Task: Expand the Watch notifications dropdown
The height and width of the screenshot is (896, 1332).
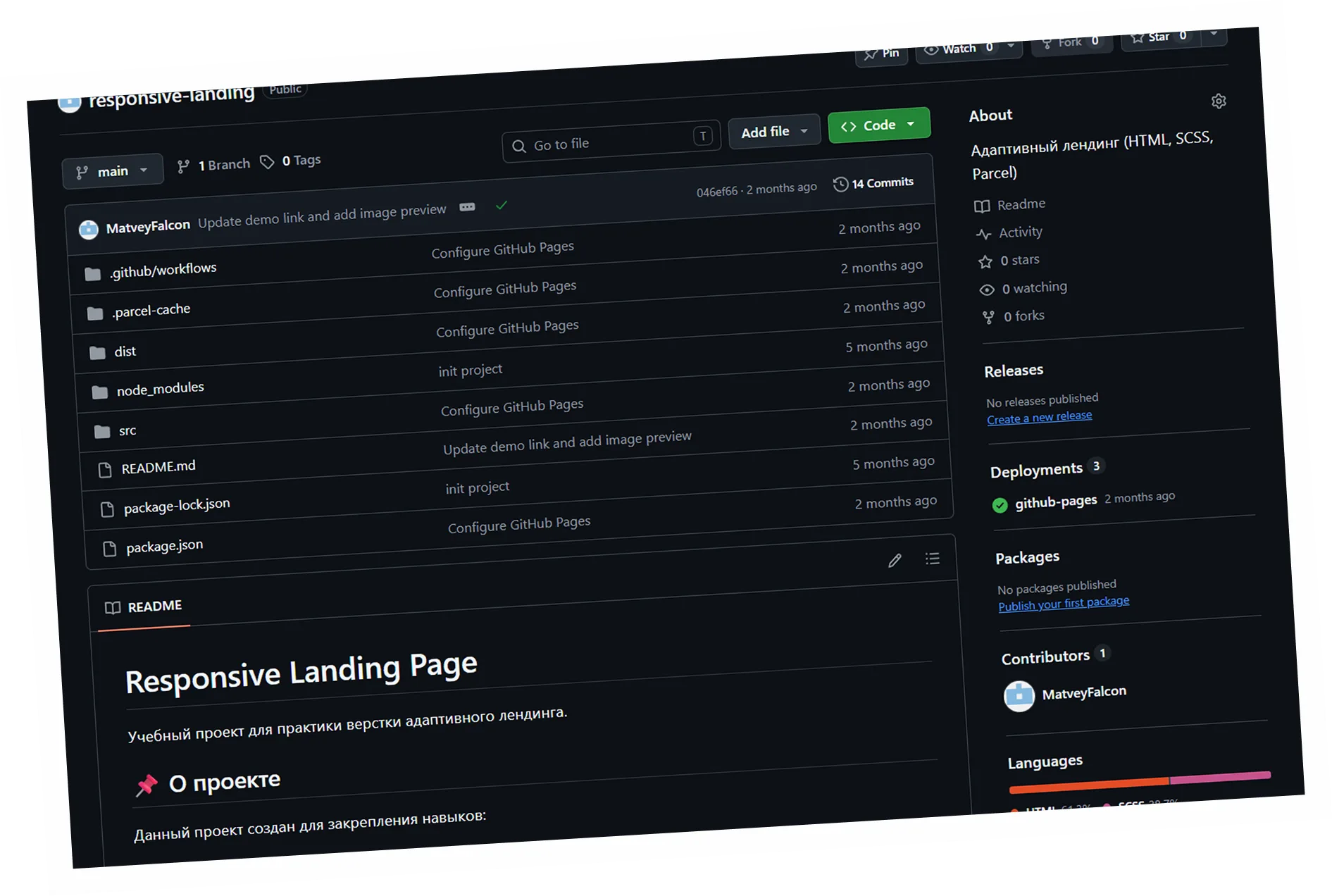Action: point(1011,46)
